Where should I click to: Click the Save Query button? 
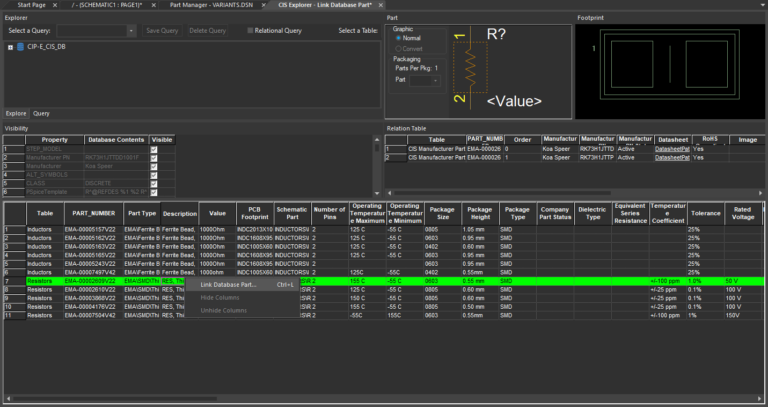coord(160,31)
